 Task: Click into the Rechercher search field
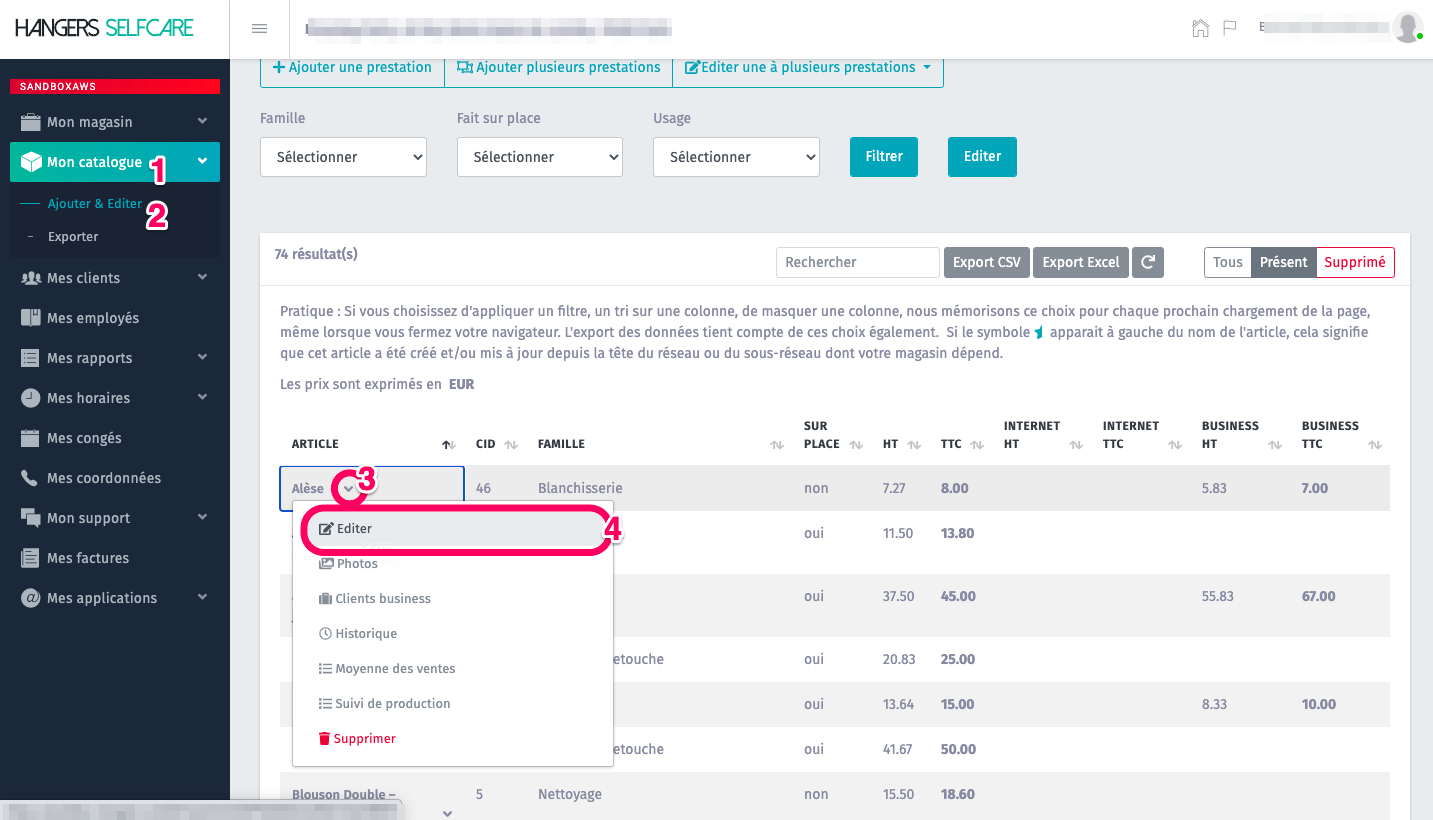click(857, 262)
